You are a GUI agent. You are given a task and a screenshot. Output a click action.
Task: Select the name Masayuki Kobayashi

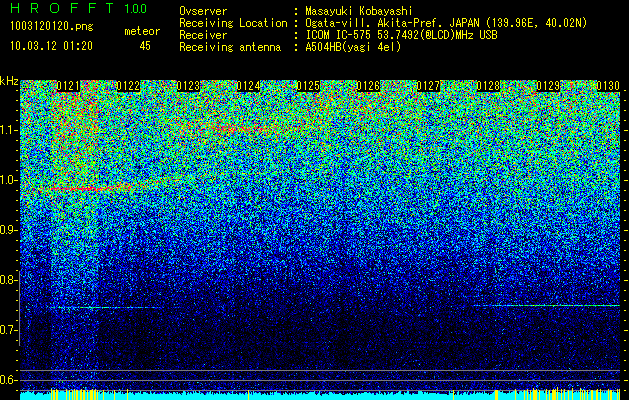click(359, 11)
